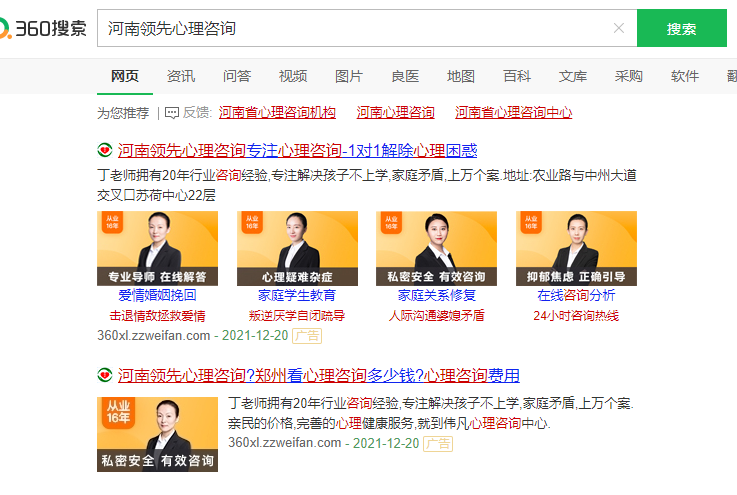Click the 广告 tag under second result
This screenshot has width=737, height=495.
point(438,442)
